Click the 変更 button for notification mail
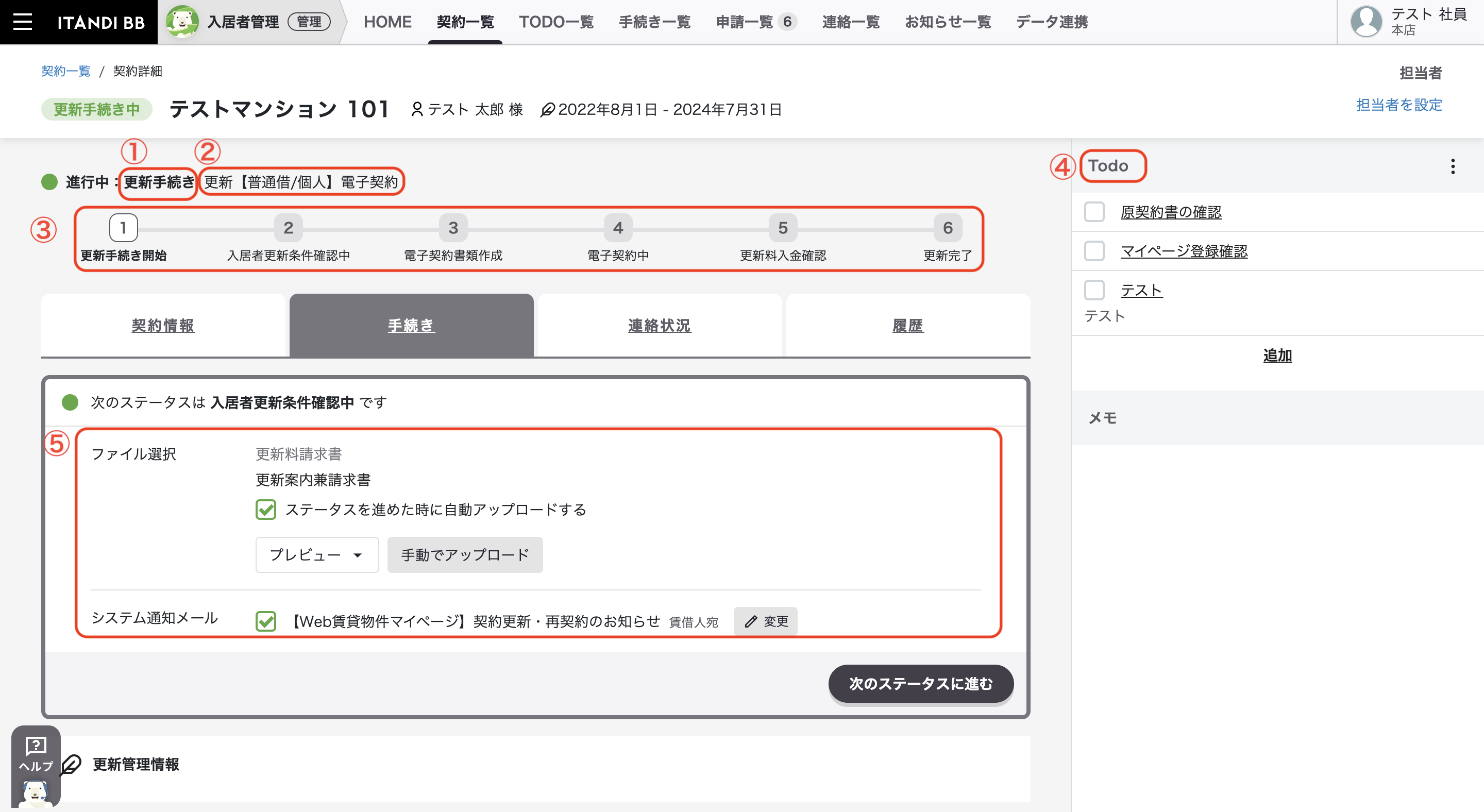 click(765, 621)
